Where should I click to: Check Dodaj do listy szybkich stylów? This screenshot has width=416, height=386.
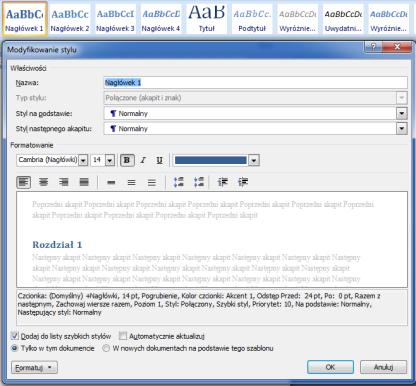click(x=15, y=336)
